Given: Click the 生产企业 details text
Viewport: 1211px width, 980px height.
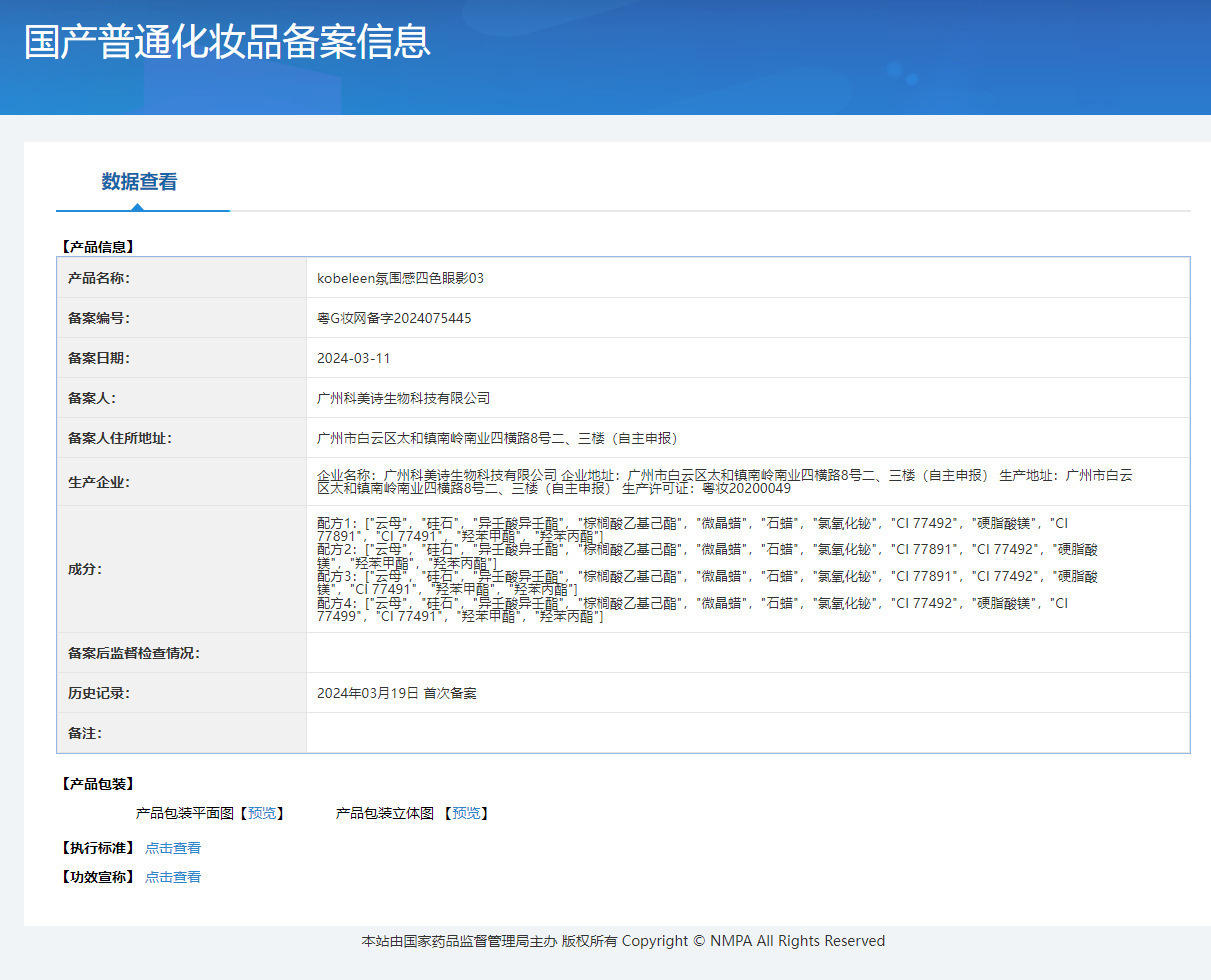Looking at the screenshot, I should coord(725,482).
